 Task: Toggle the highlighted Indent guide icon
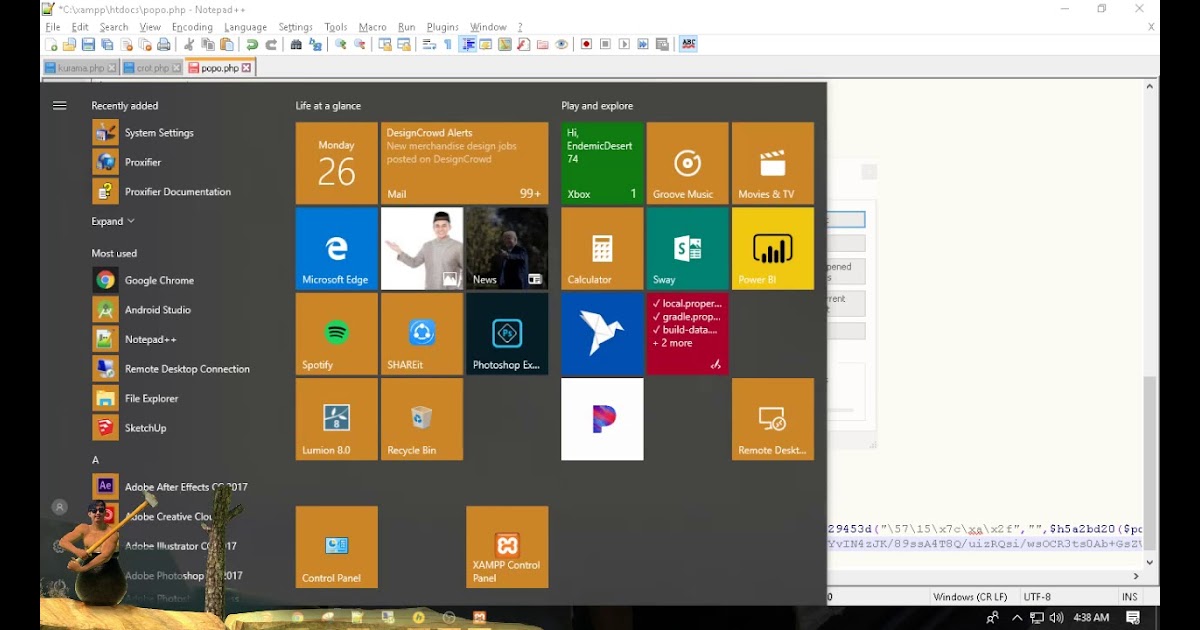coord(468,44)
